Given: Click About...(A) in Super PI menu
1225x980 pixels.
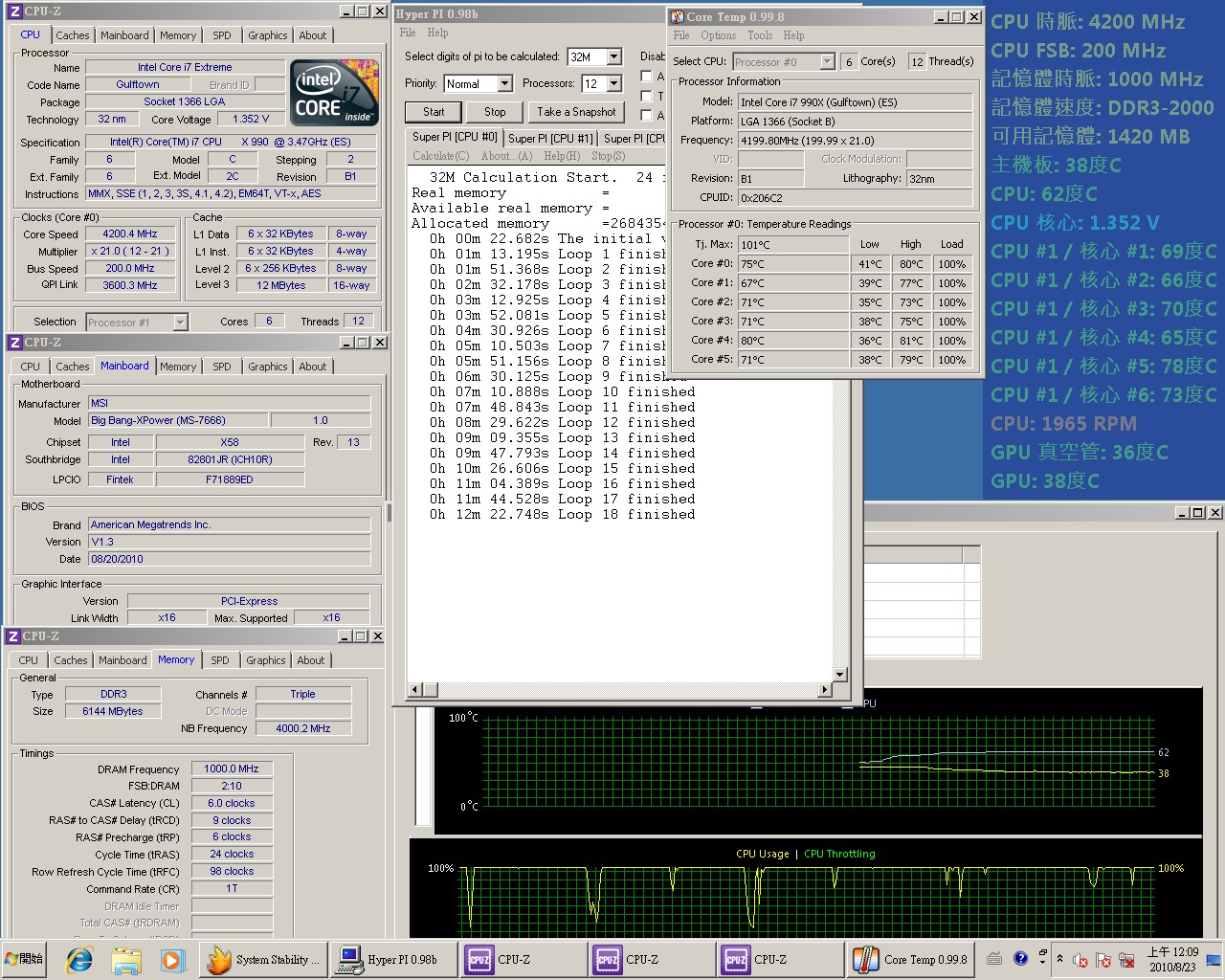Looking at the screenshot, I should coord(506,156).
